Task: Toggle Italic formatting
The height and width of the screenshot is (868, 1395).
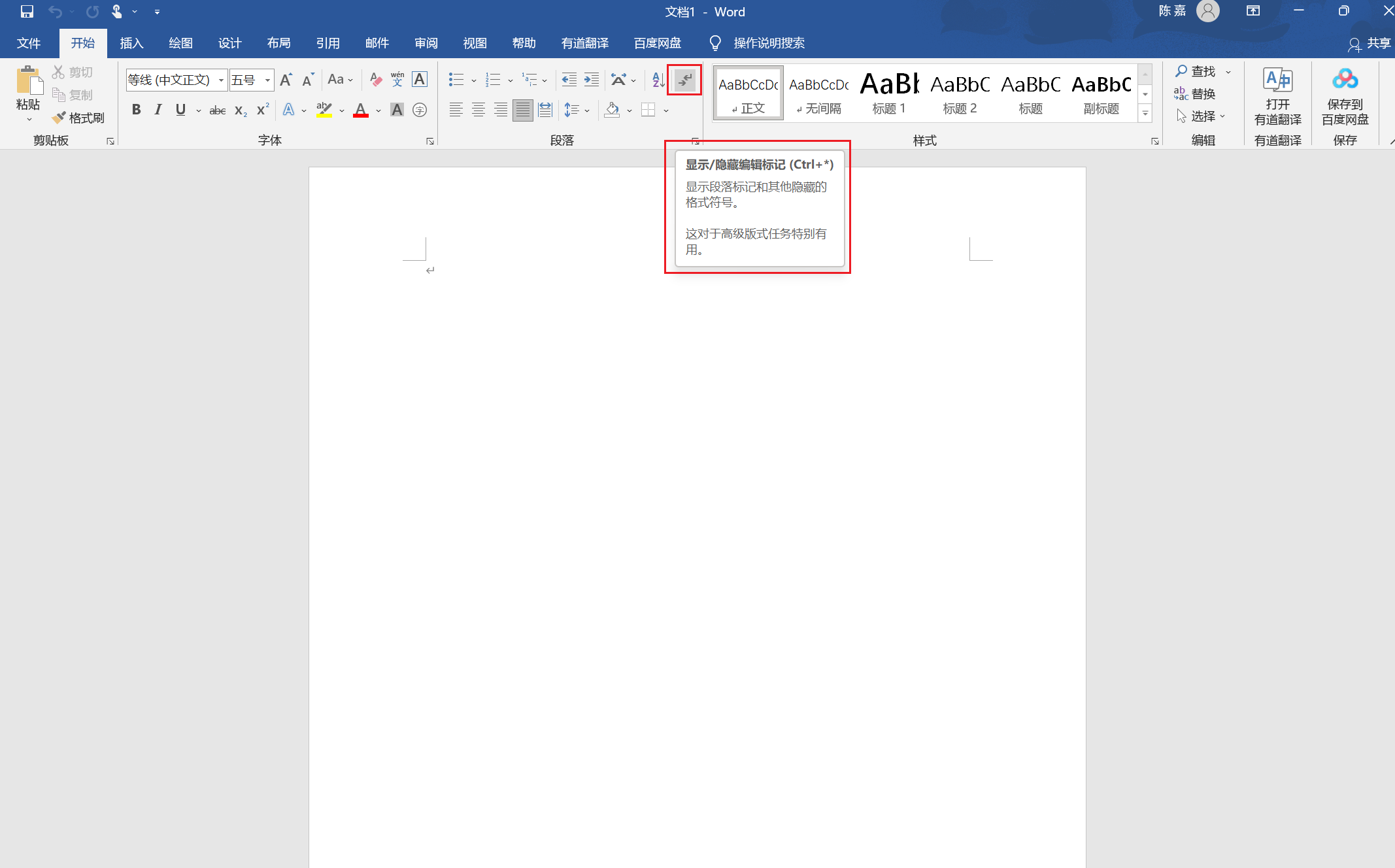Action: click(158, 110)
